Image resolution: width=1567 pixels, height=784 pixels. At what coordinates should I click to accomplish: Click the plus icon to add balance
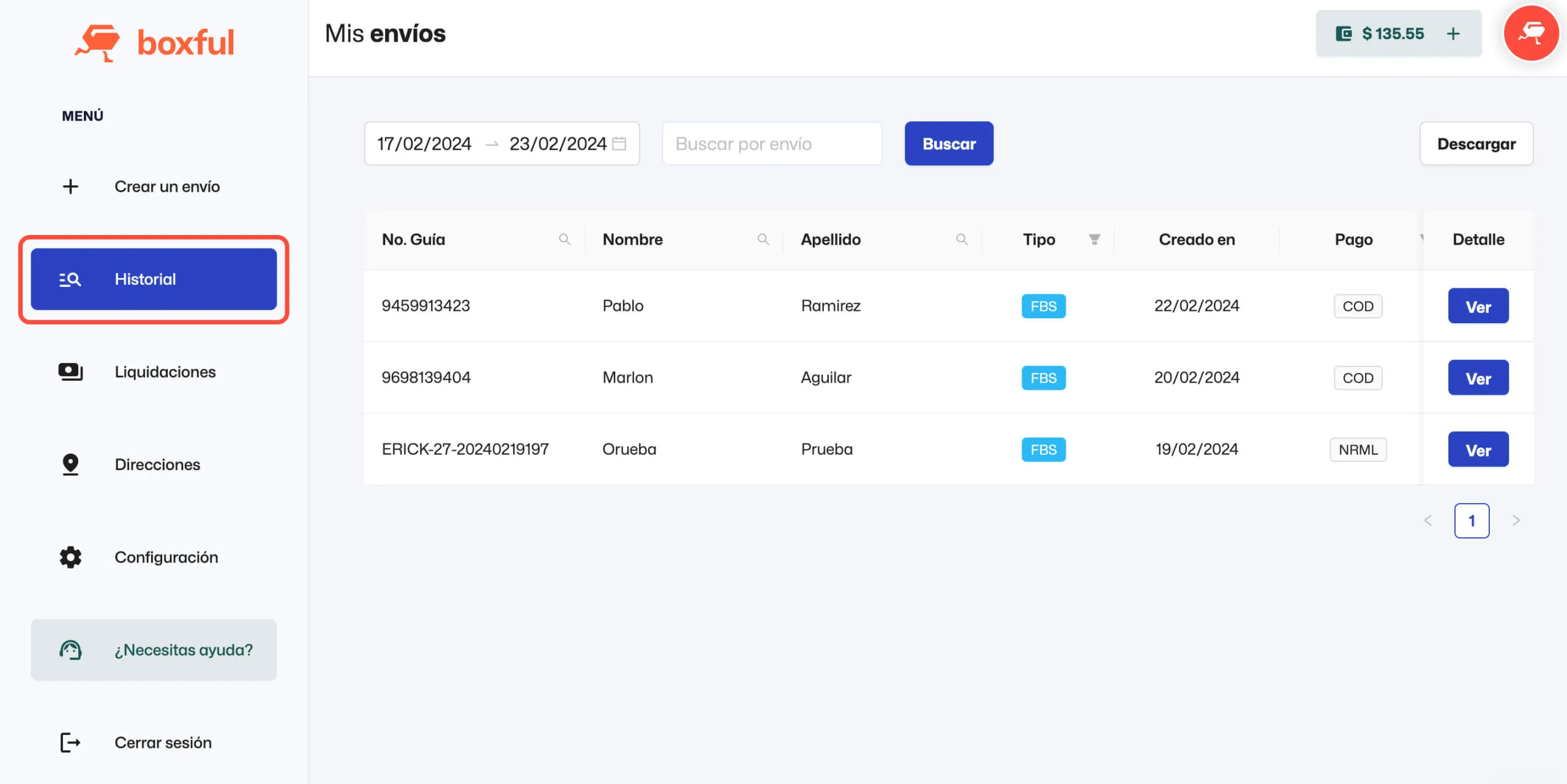pyautogui.click(x=1453, y=34)
